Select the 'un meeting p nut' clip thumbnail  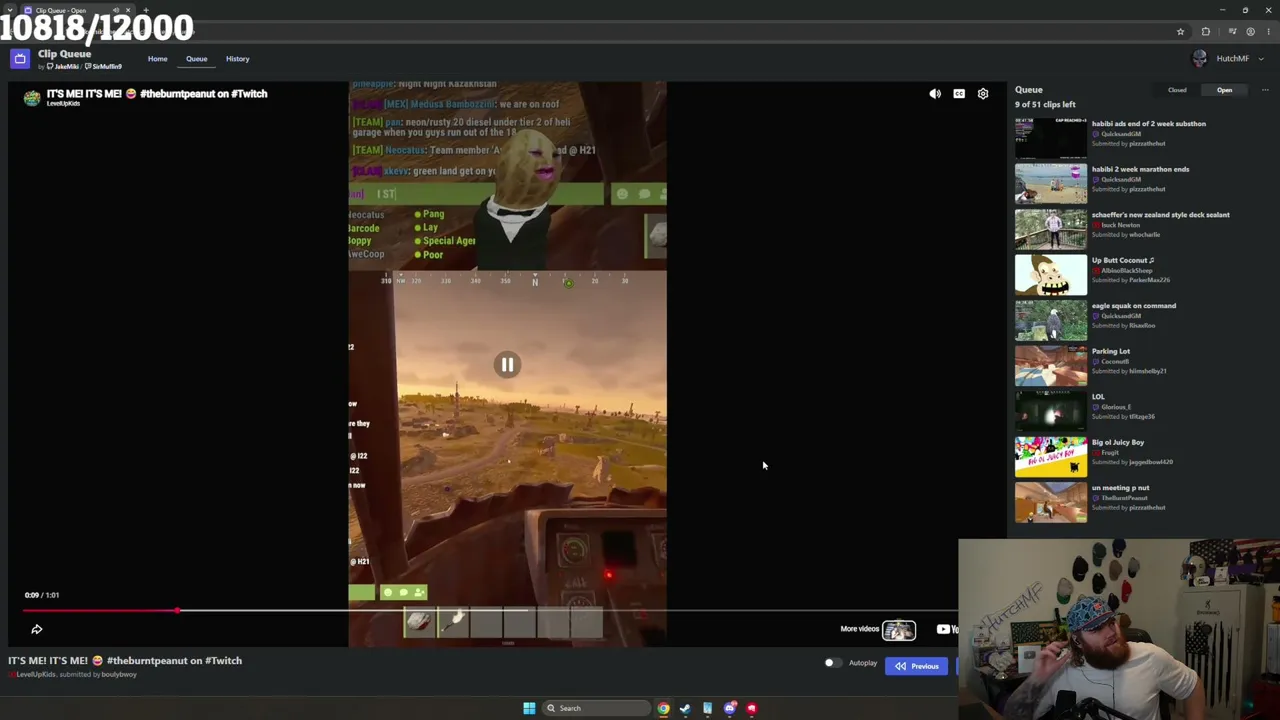coord(1051,502)
